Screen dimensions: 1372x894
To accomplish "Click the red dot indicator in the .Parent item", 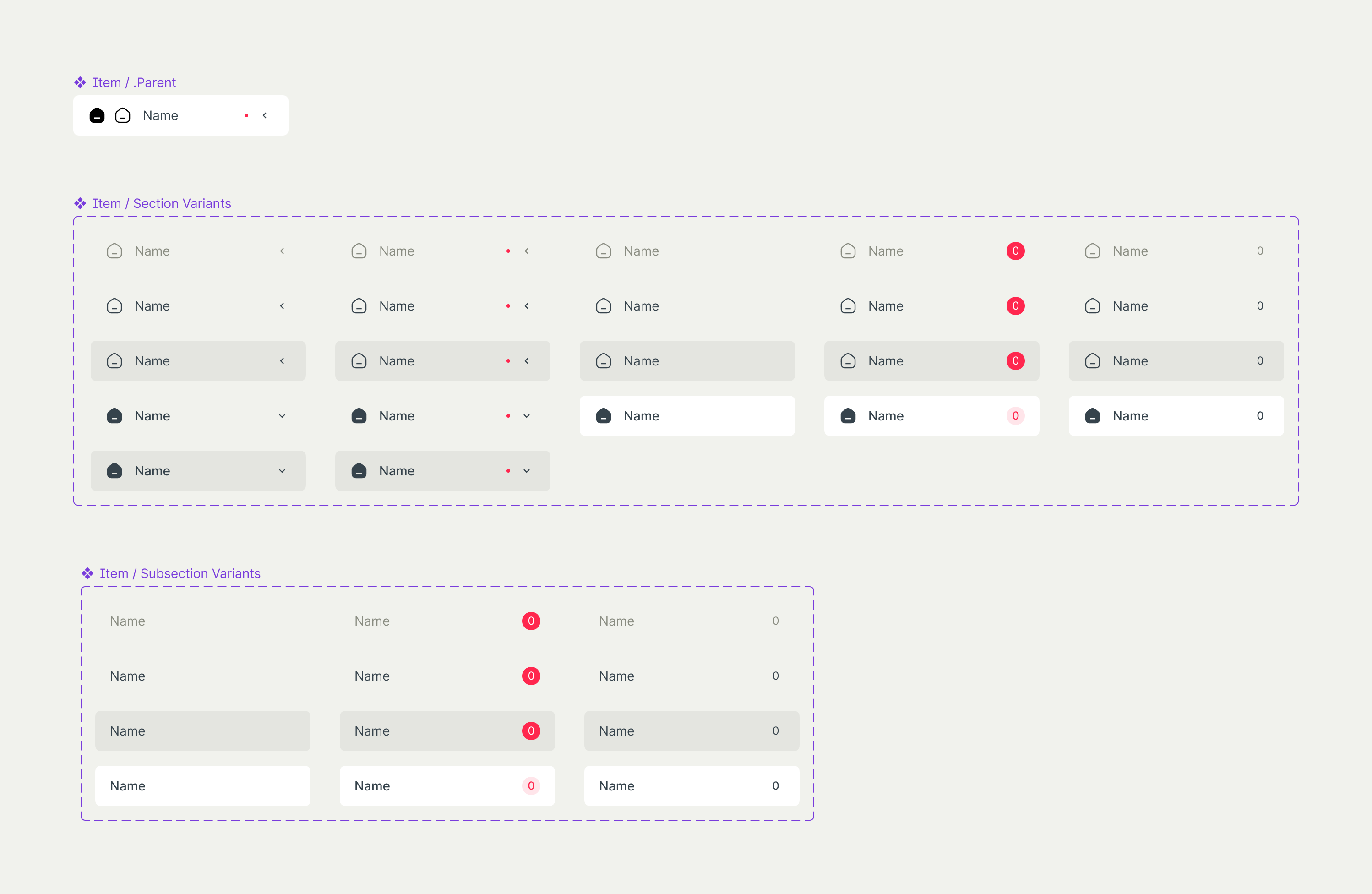I will pyautogui.click(x=246, y=116).
